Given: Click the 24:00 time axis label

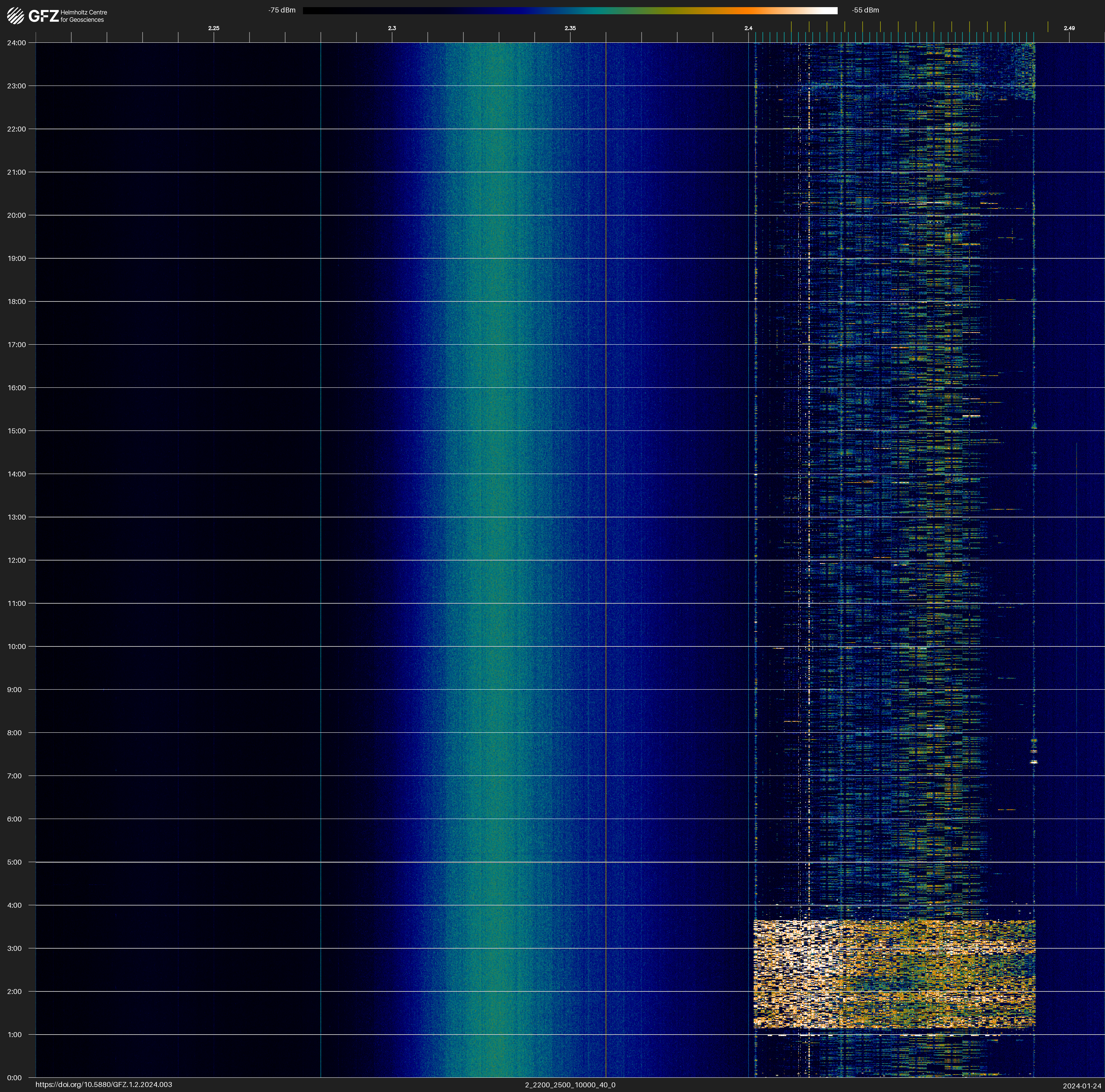Looking at the screenshot, I should coord(16,43).
